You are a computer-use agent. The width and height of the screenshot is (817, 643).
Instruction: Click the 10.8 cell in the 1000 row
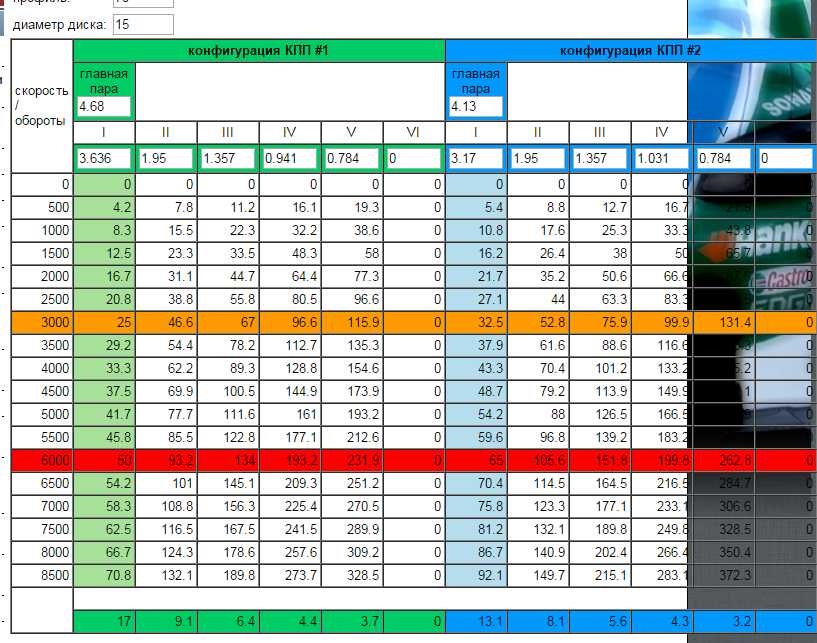[x=476, y=230]
